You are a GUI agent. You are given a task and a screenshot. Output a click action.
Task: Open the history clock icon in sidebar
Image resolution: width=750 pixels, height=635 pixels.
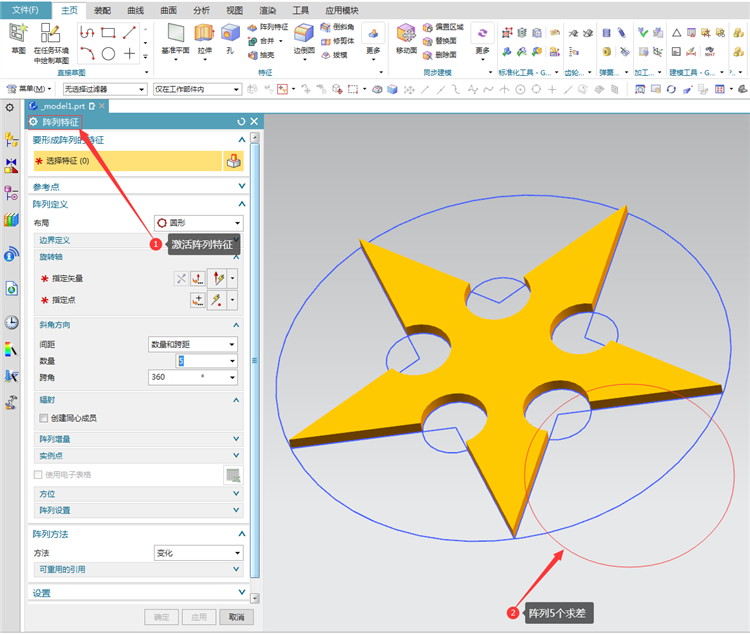(11, 322)
